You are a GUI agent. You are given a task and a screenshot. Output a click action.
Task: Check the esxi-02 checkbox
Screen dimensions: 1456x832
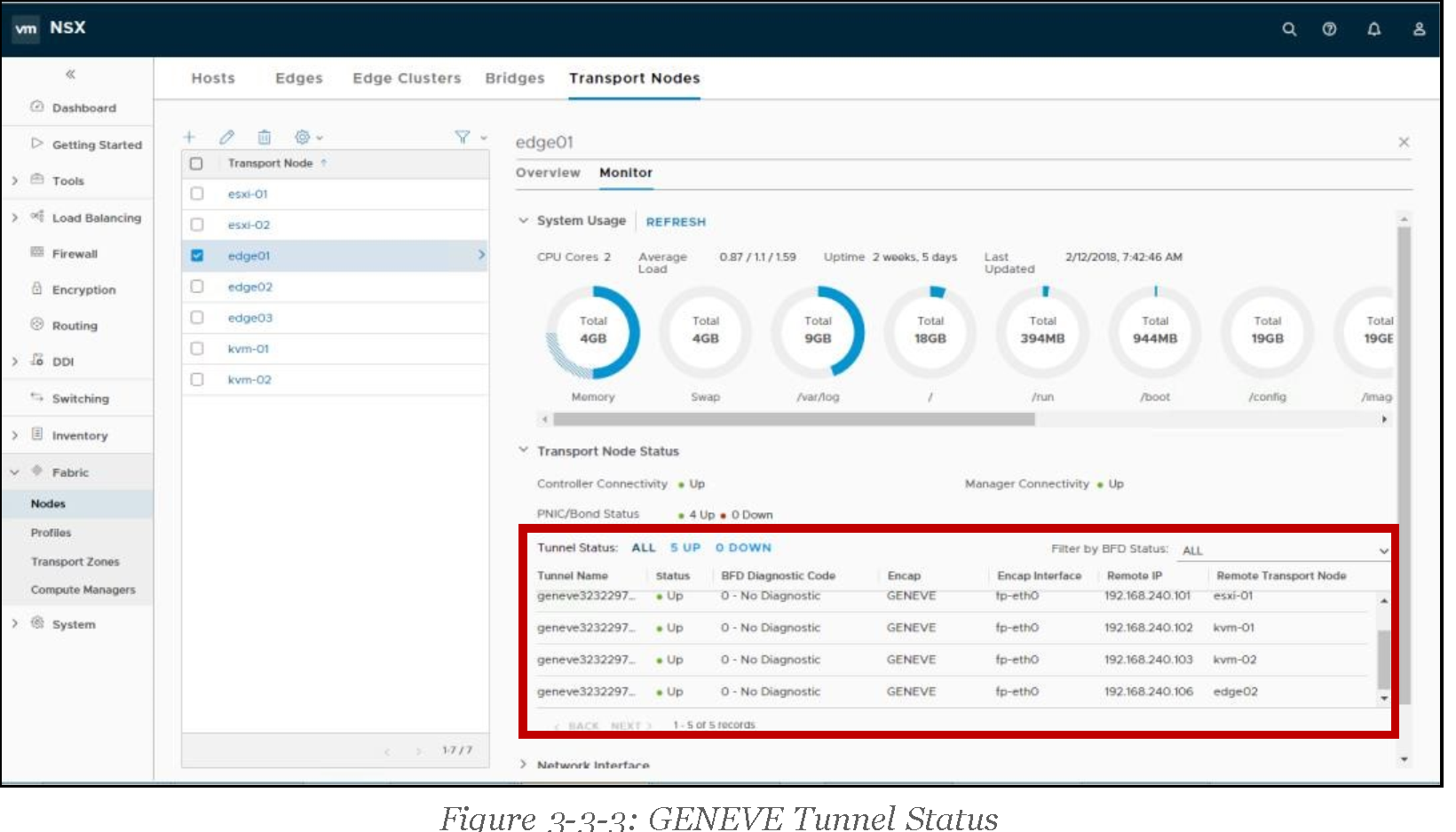click(x=197, y=225)
